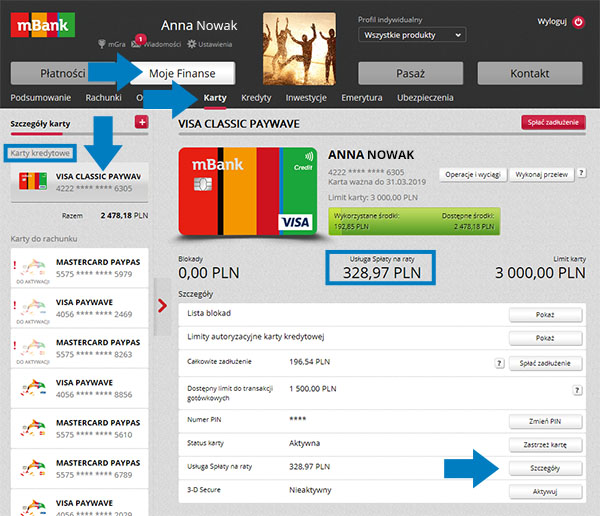Click Status karty Aktywna value
Screen dimensions: 600x516
(x=304, y=443)
